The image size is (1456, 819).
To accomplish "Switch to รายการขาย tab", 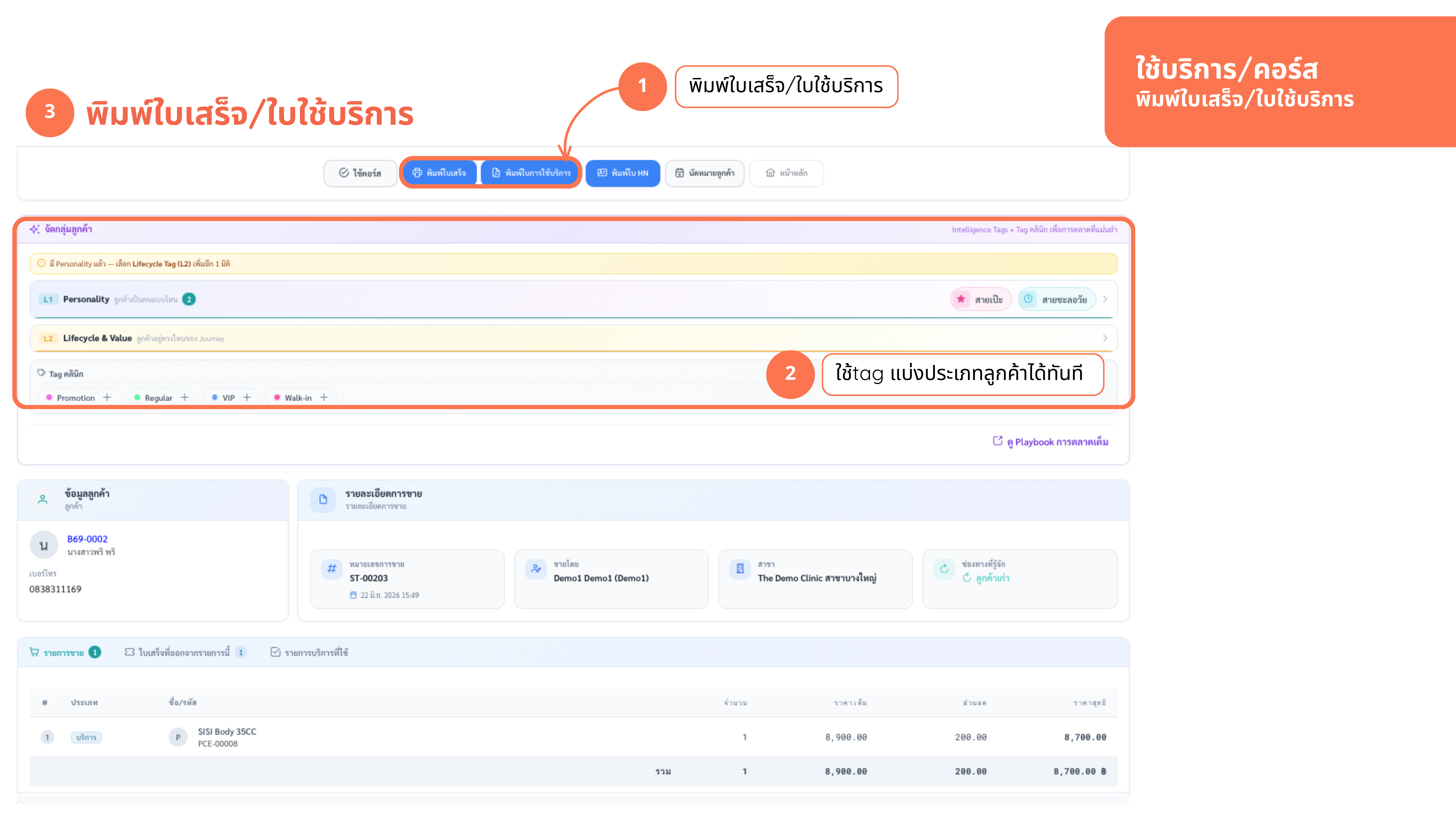I will click(x=65, y=653).
